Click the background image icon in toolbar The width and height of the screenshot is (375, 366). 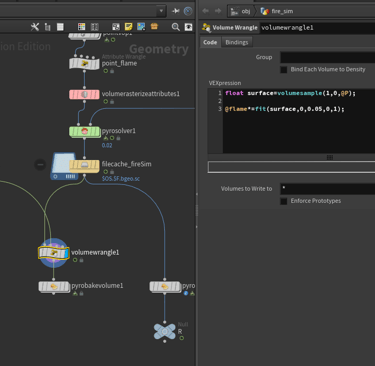click(141, 27)
